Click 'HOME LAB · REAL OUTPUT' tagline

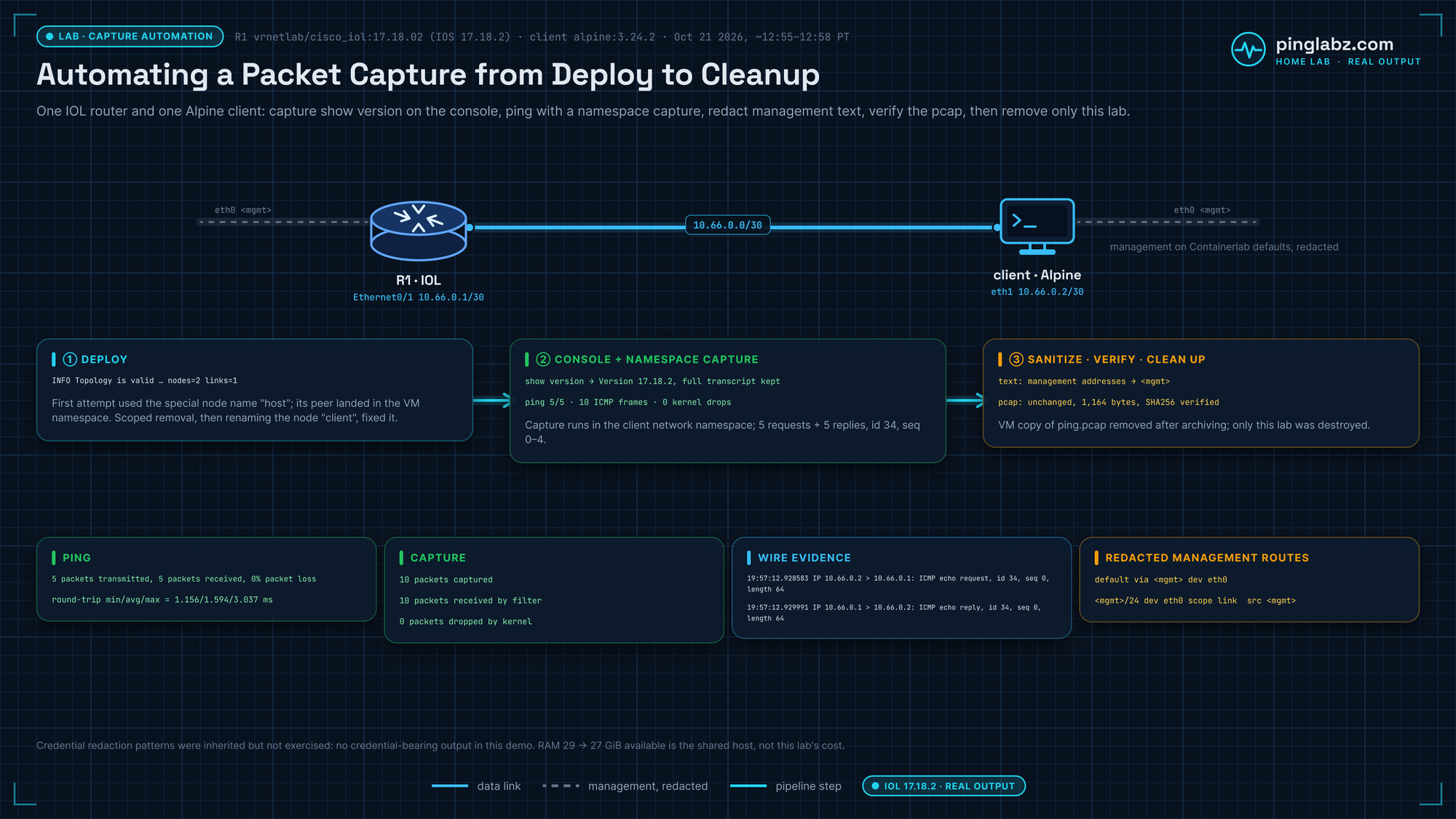(x=1348, y=62)
